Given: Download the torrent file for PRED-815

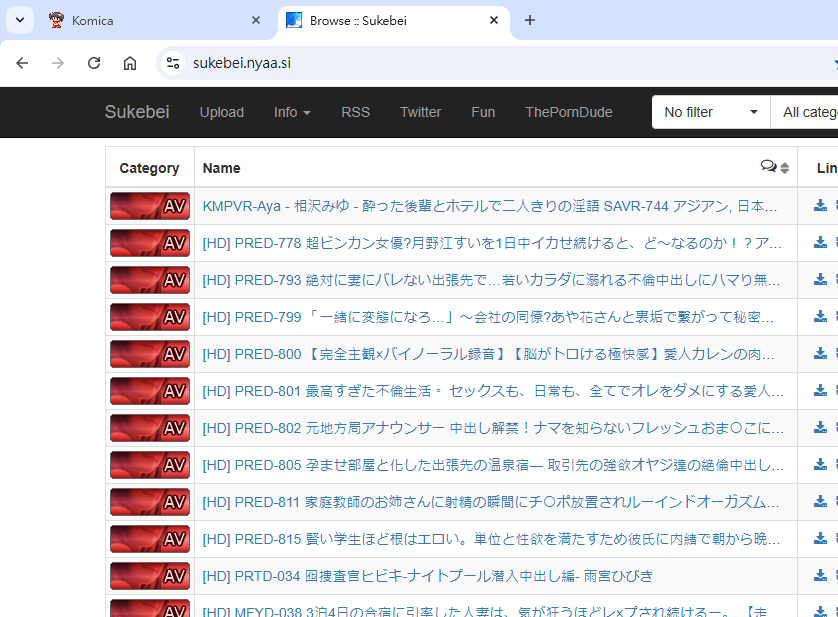Looking at the screenshot, I should point(820,538).
